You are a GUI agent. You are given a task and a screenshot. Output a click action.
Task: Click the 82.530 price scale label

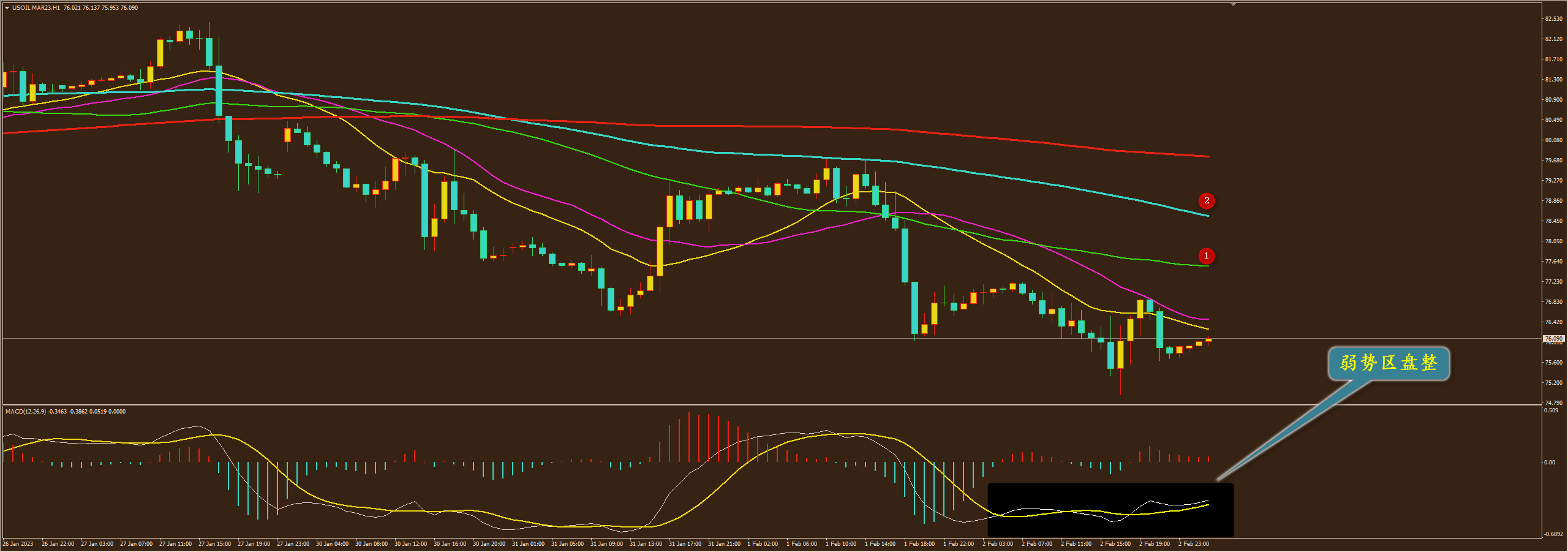(1553, 19)
